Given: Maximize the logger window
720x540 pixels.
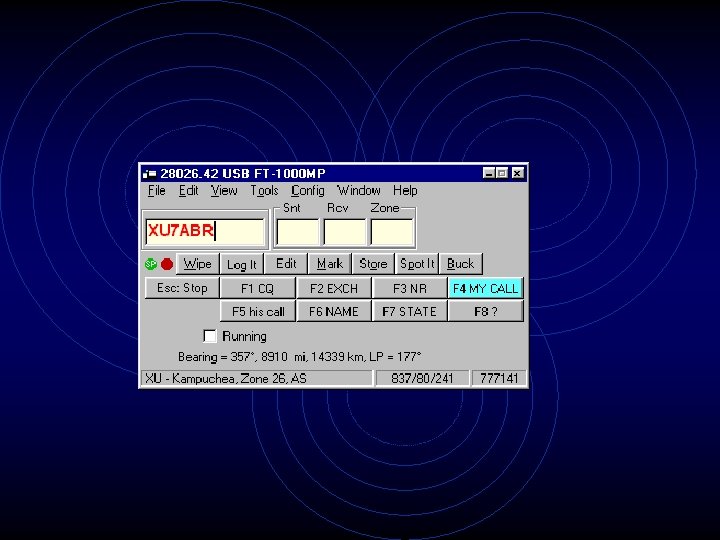Looking at the screenshot, I should coord(501,173).
